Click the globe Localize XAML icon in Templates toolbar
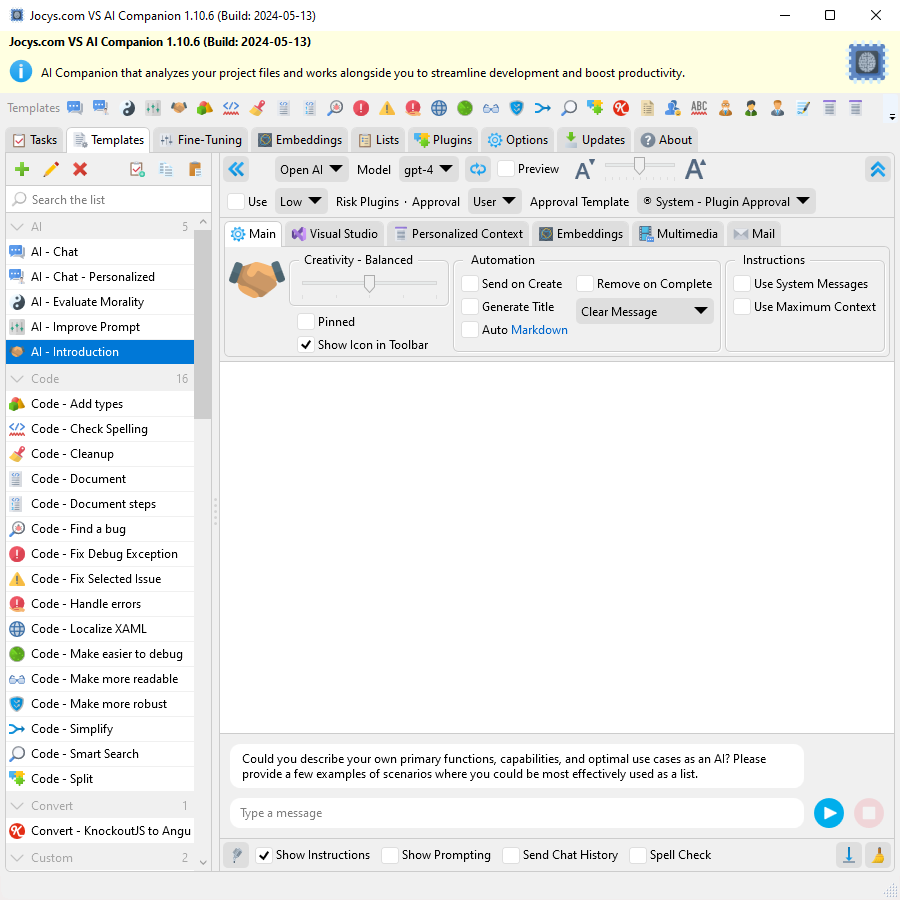The image size is (900, 900). pyautogui.click(x=439, y=108)
